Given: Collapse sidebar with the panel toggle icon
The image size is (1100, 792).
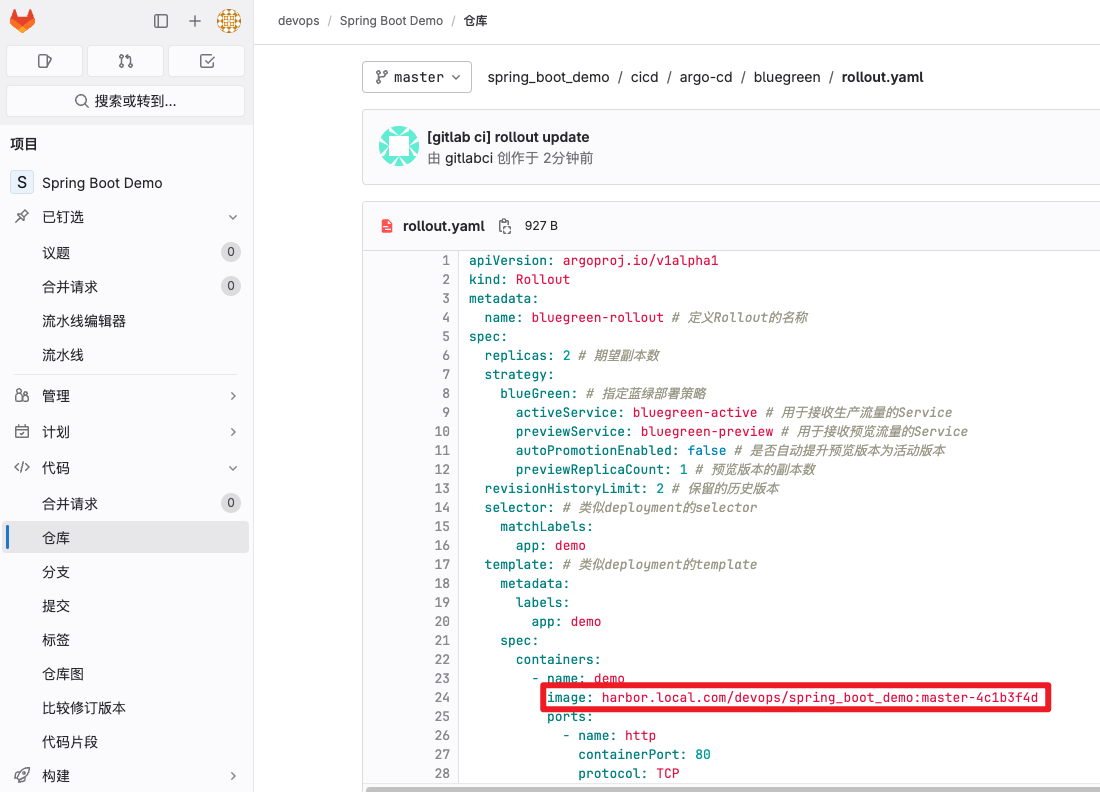Looking at the screenshot, I should (x=161, y=20).
